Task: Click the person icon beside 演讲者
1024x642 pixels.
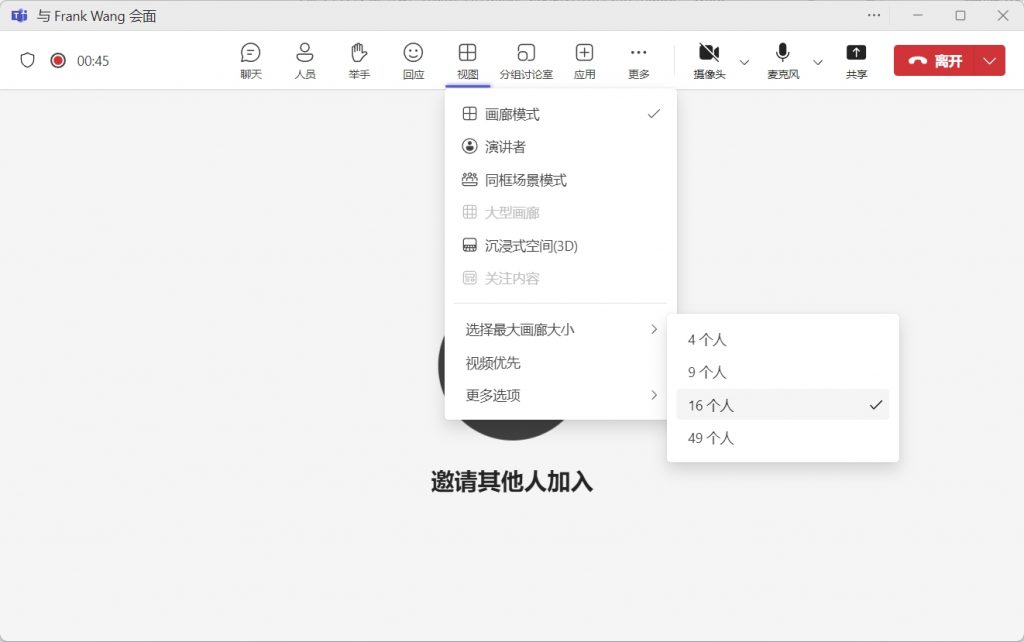Action: [x=470, y=146]
